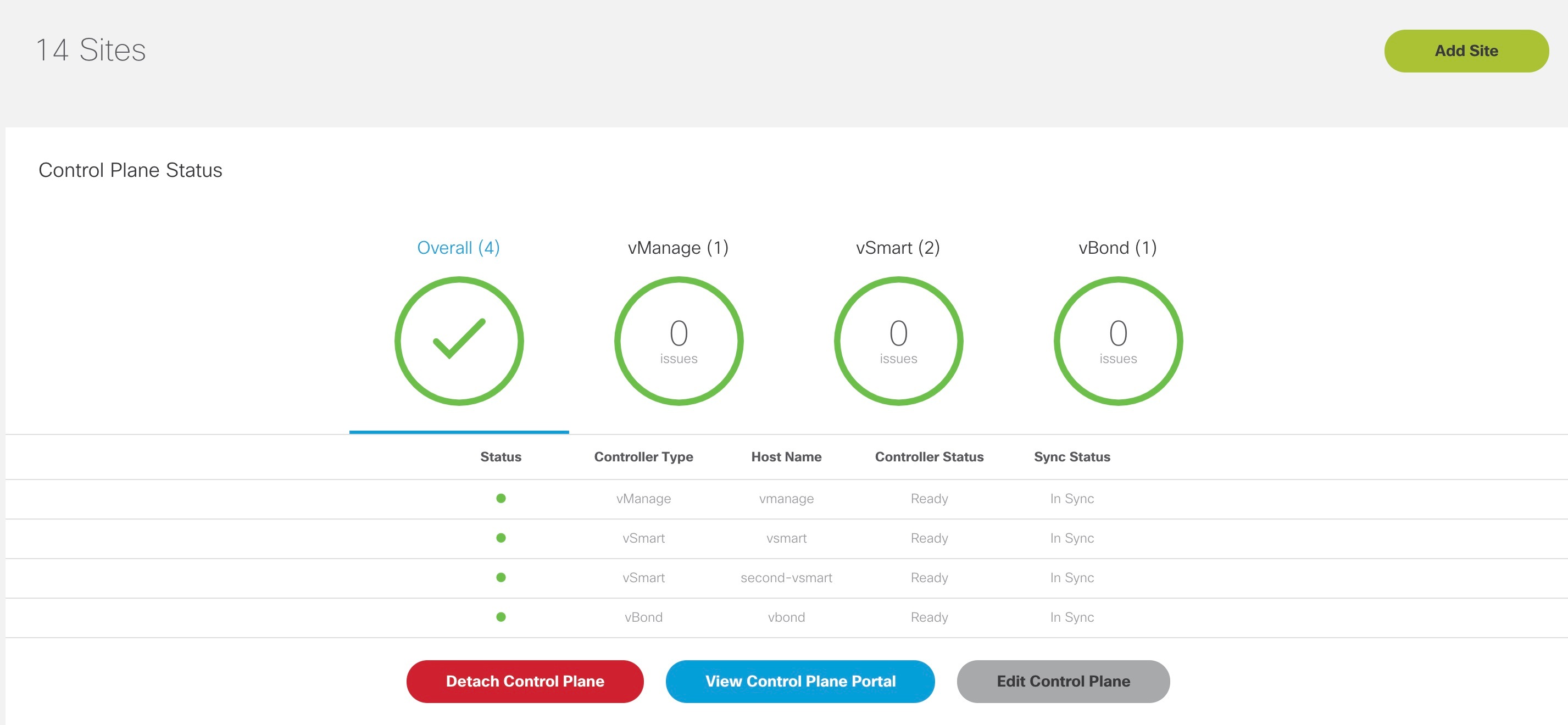The width and height of the screenshot is (1568, 725).
Task: Click the Control Plane Status title
Action: tap(130, 170)
